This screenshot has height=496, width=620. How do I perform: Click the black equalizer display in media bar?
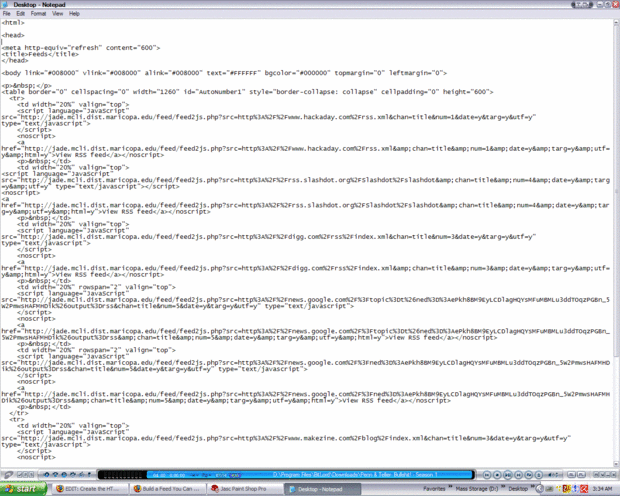click(x=122, y=475)
